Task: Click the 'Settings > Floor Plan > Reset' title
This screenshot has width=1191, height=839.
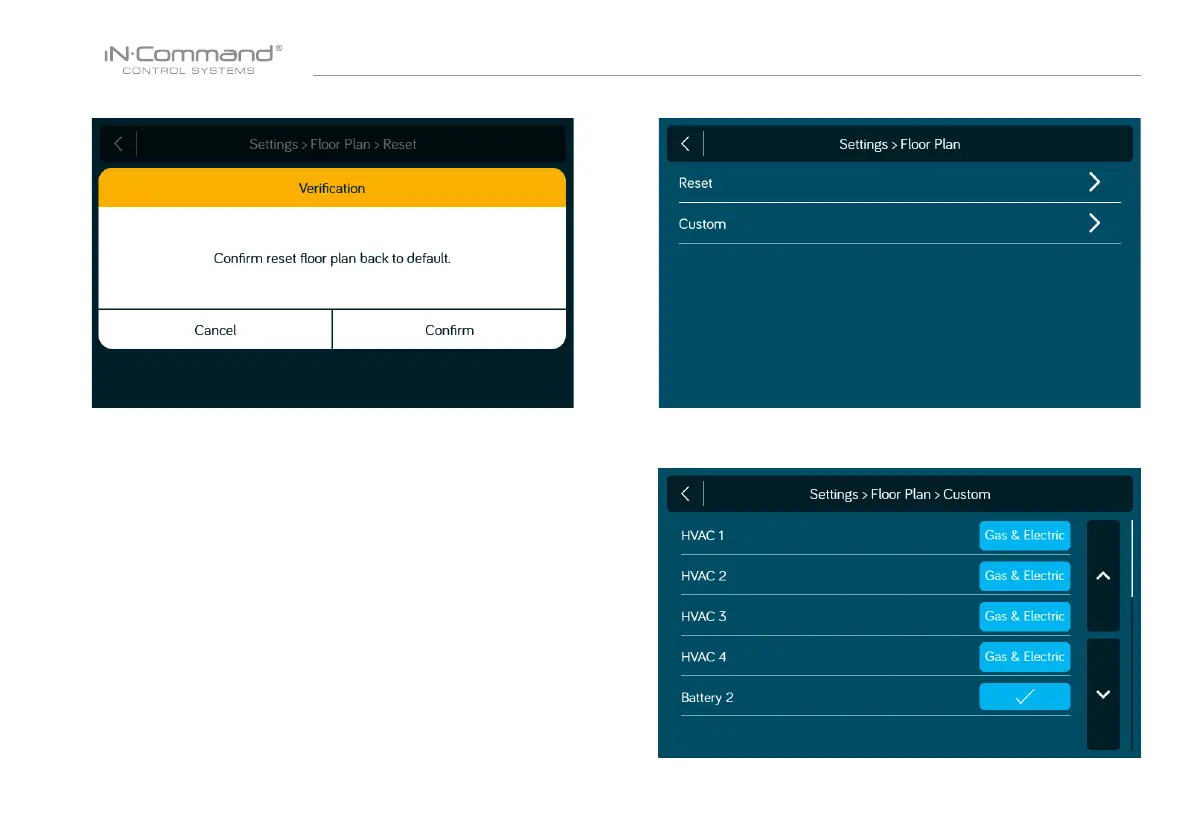Action: tap(333, 144)
